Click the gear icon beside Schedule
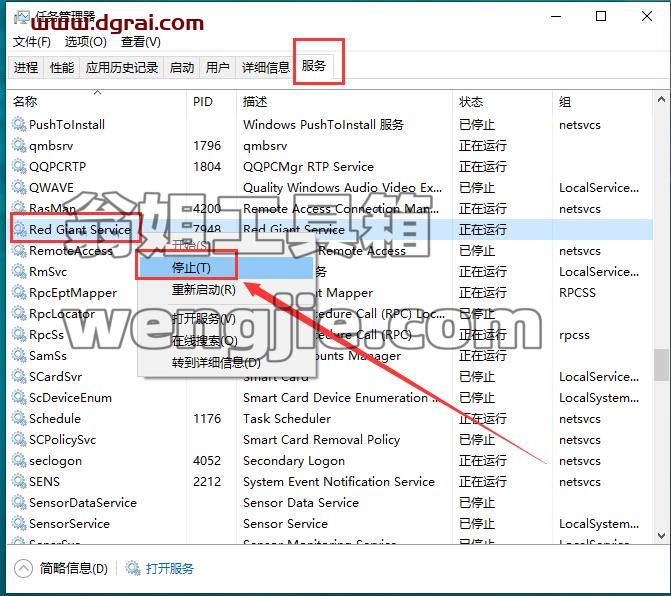 tap(19, 418)
